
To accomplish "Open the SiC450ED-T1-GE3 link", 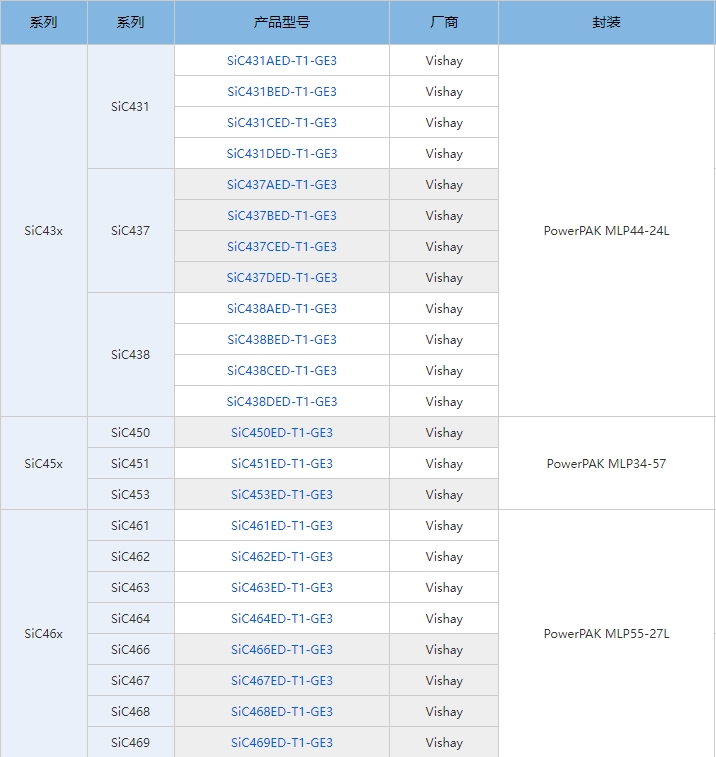I will click(281, 433).
